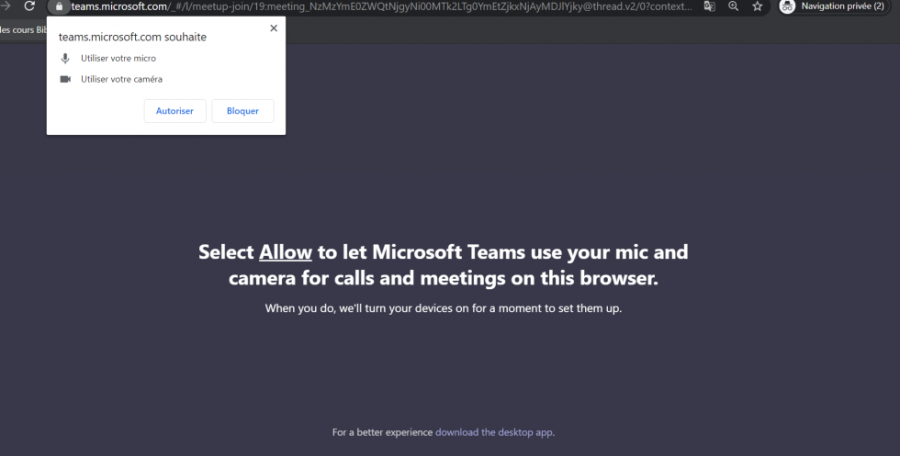
Task: Open the download the desktop app link
Action: coord(494,432)
